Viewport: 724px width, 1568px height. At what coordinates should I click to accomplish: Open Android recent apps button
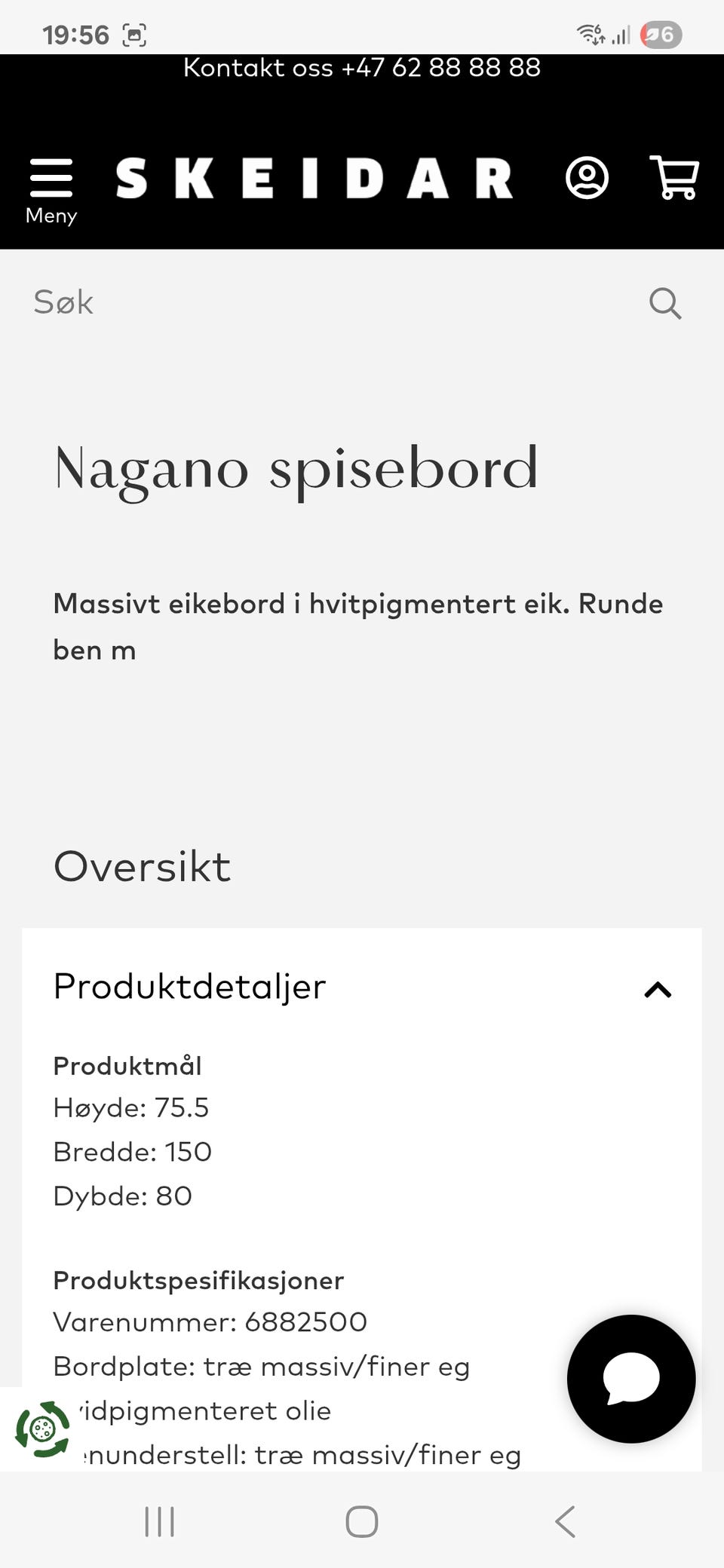[x=159, y=1521]
